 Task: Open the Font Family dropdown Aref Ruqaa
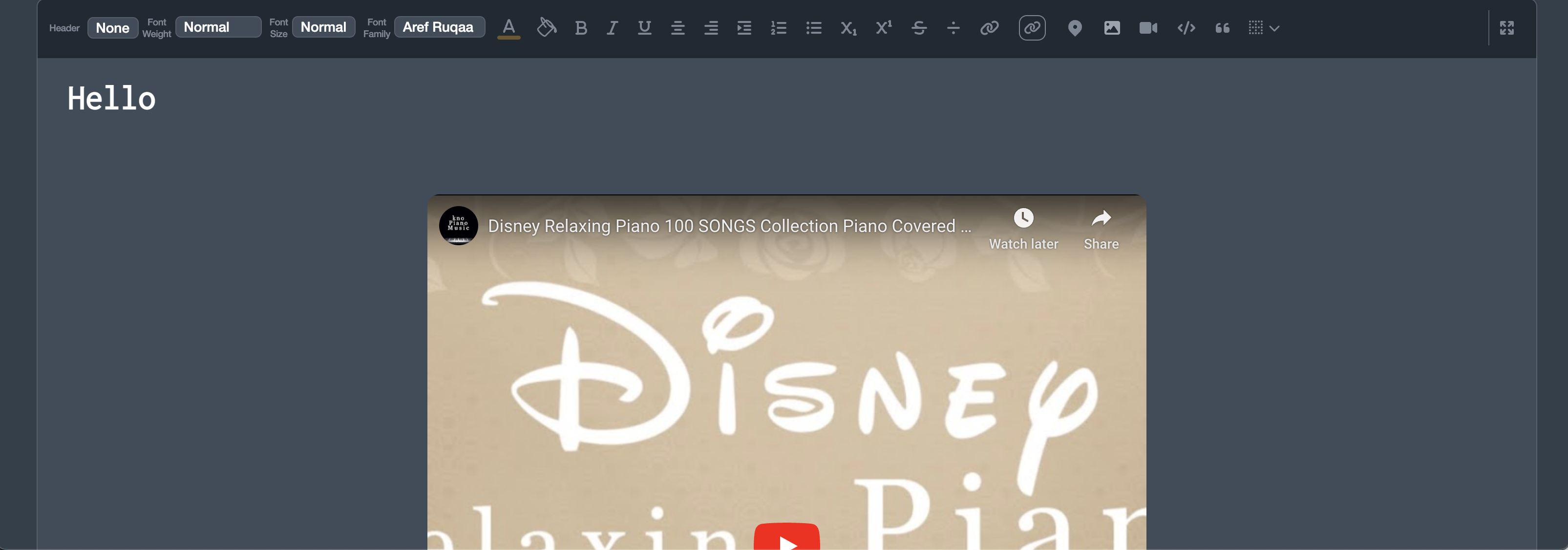pos(439,27)
